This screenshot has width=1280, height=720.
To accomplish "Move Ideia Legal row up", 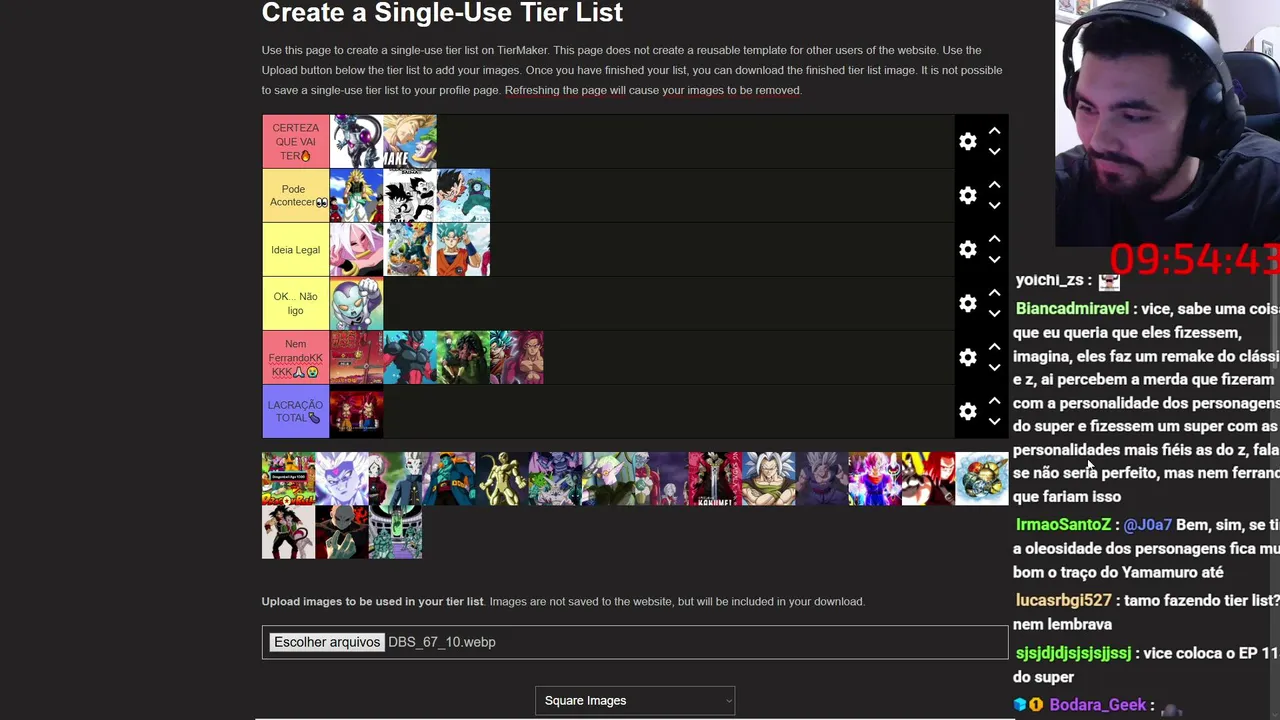I will 994,239.
